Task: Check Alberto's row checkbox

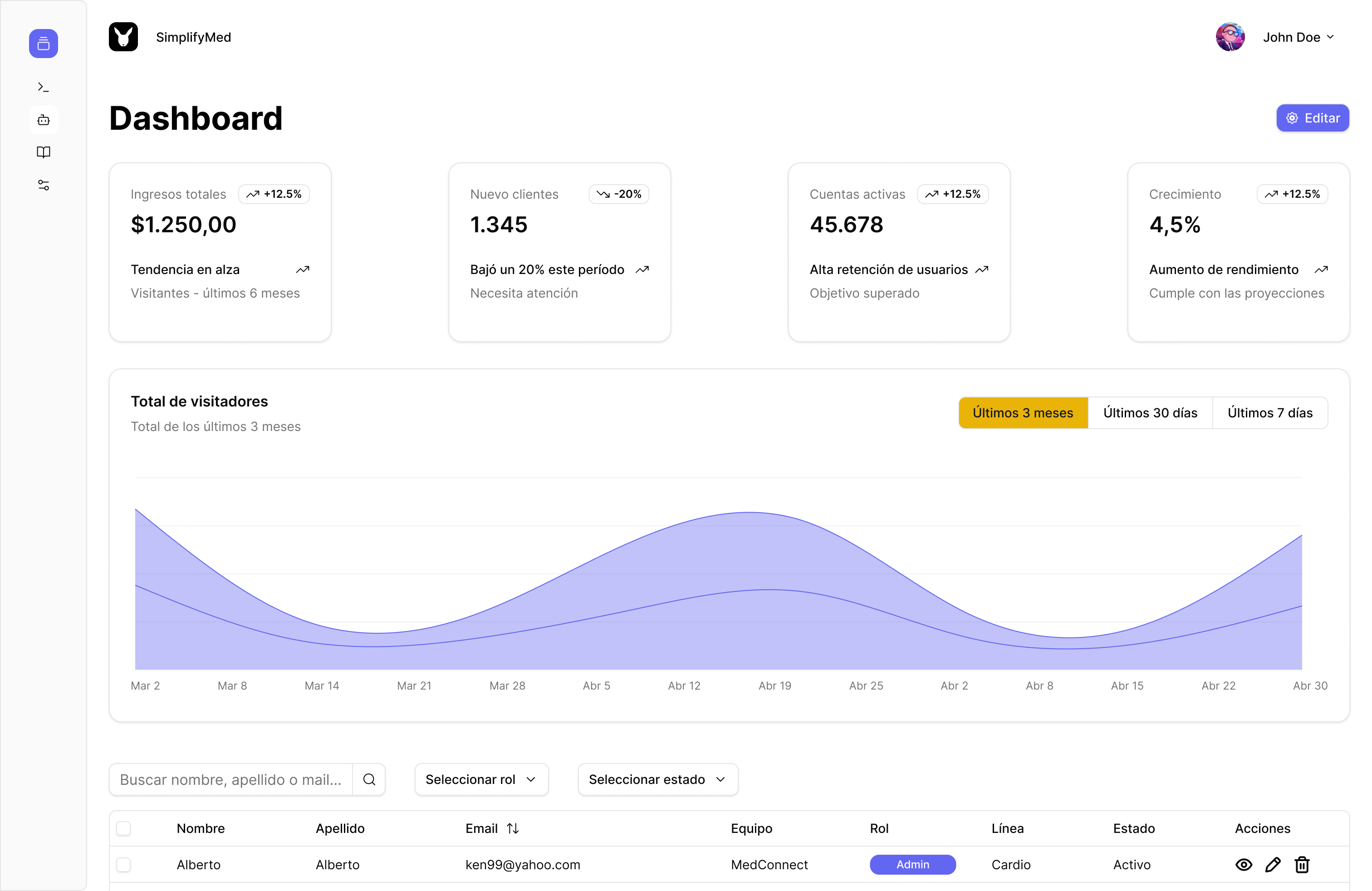Action: tap(124, 865)
